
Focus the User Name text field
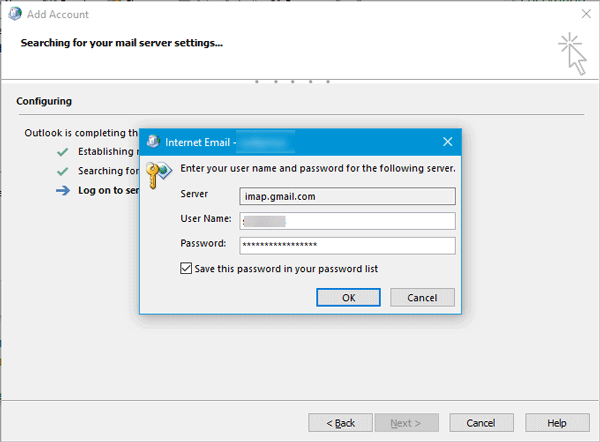point(347,221)
